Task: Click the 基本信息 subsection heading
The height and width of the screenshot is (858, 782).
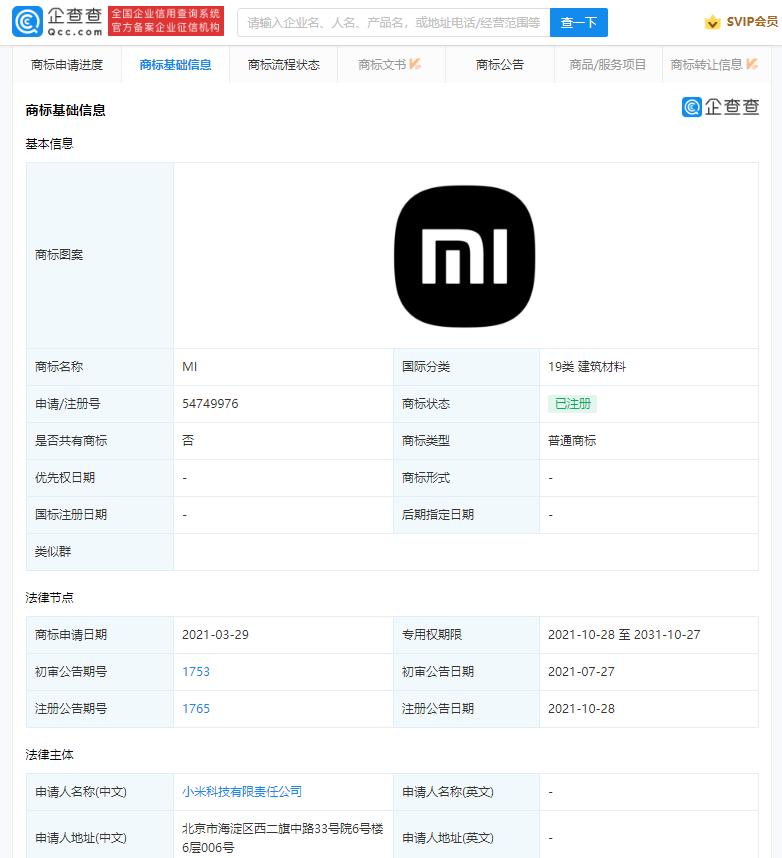Action: [x=49, y=144]
